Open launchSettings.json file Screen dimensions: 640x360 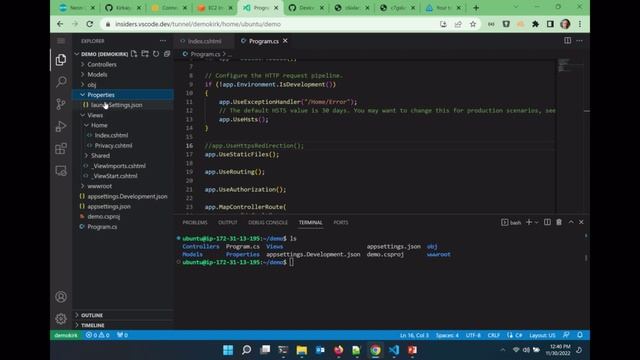tap(116, 105)
